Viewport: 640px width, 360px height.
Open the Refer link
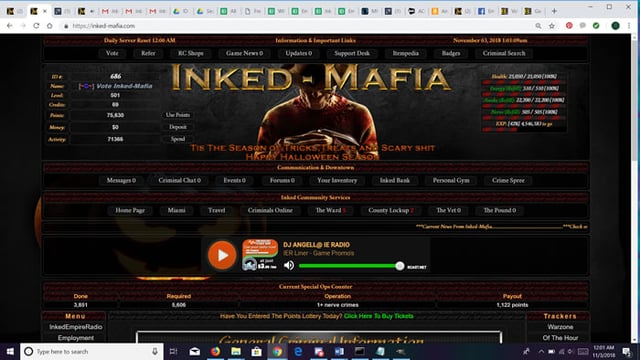click(x=148, y=53)
